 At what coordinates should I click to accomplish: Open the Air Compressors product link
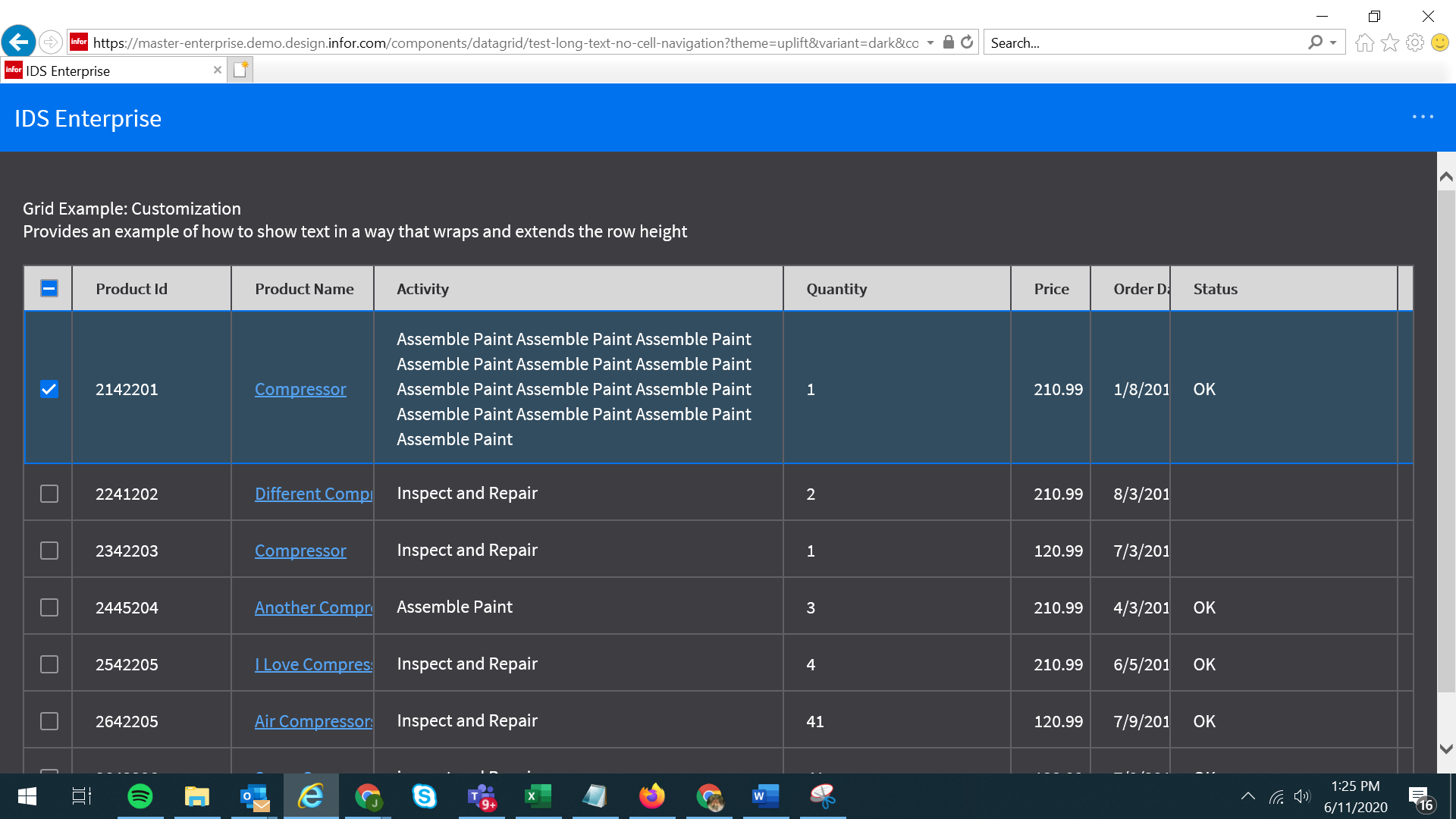pyautogui.click(x=313, y=721)
